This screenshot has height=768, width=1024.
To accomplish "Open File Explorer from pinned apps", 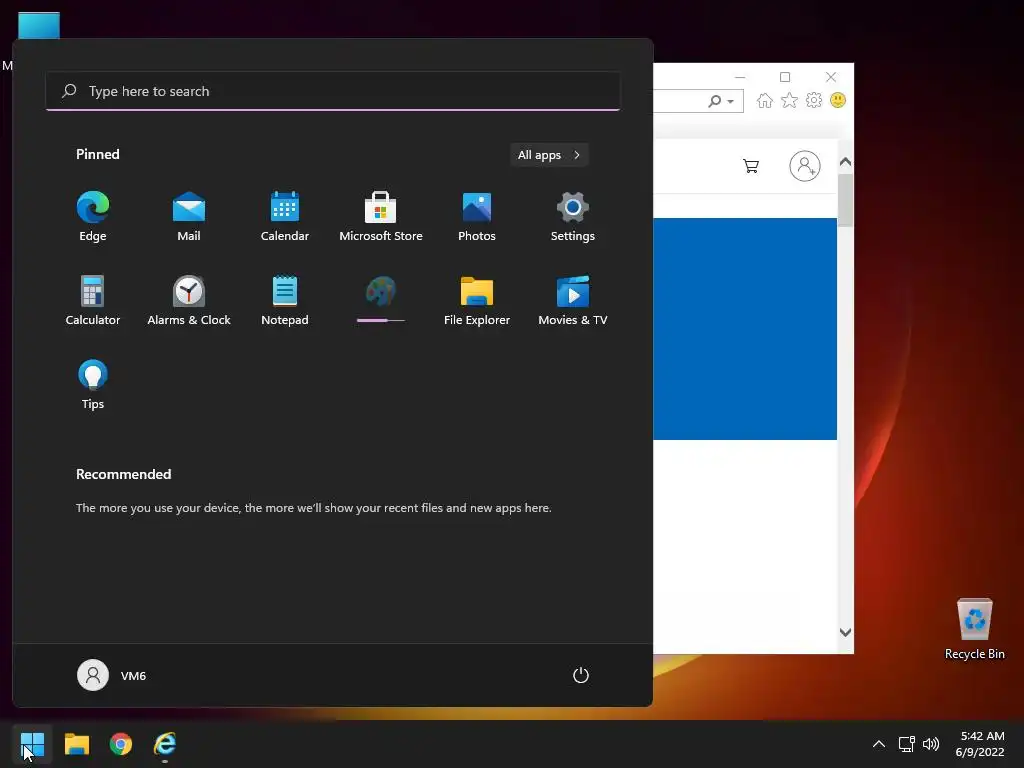I will click(x=477, y=300).
